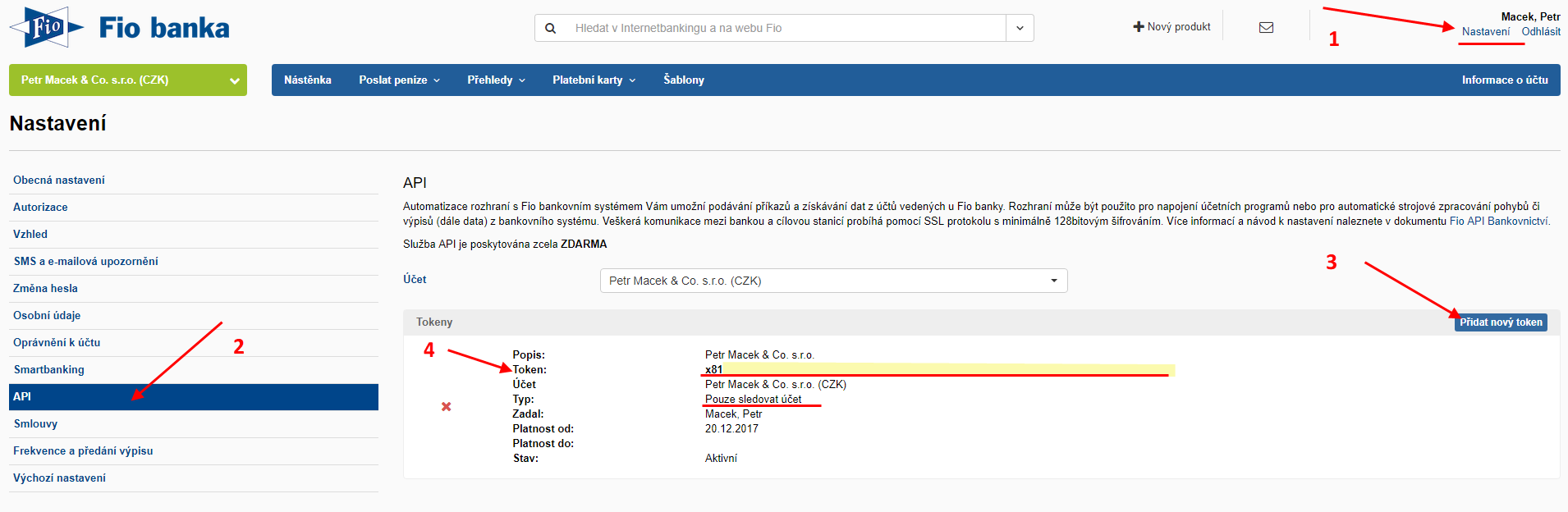Open the Platební karty menu
Screen dimensions: 1568x512
(594, 80)
